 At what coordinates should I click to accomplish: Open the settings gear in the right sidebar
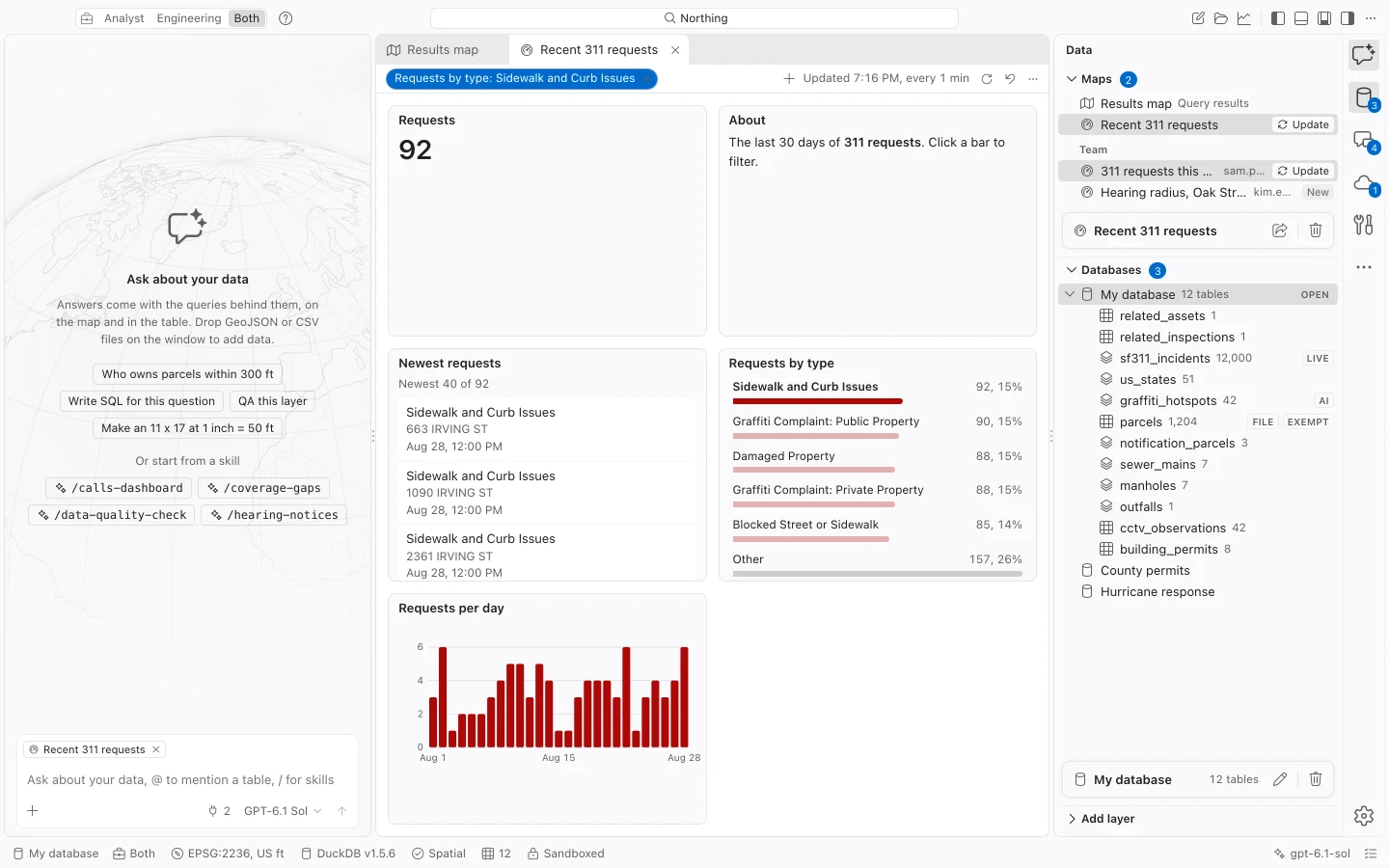pyautogui.click(x=1364, y=816)
